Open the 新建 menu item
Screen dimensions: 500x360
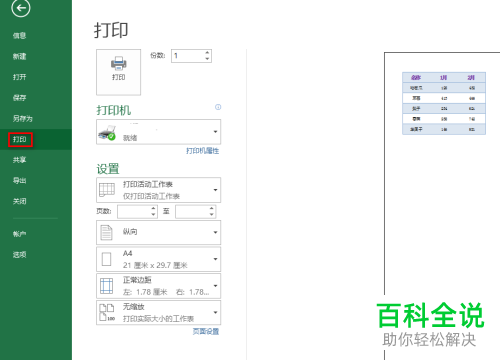19,56
